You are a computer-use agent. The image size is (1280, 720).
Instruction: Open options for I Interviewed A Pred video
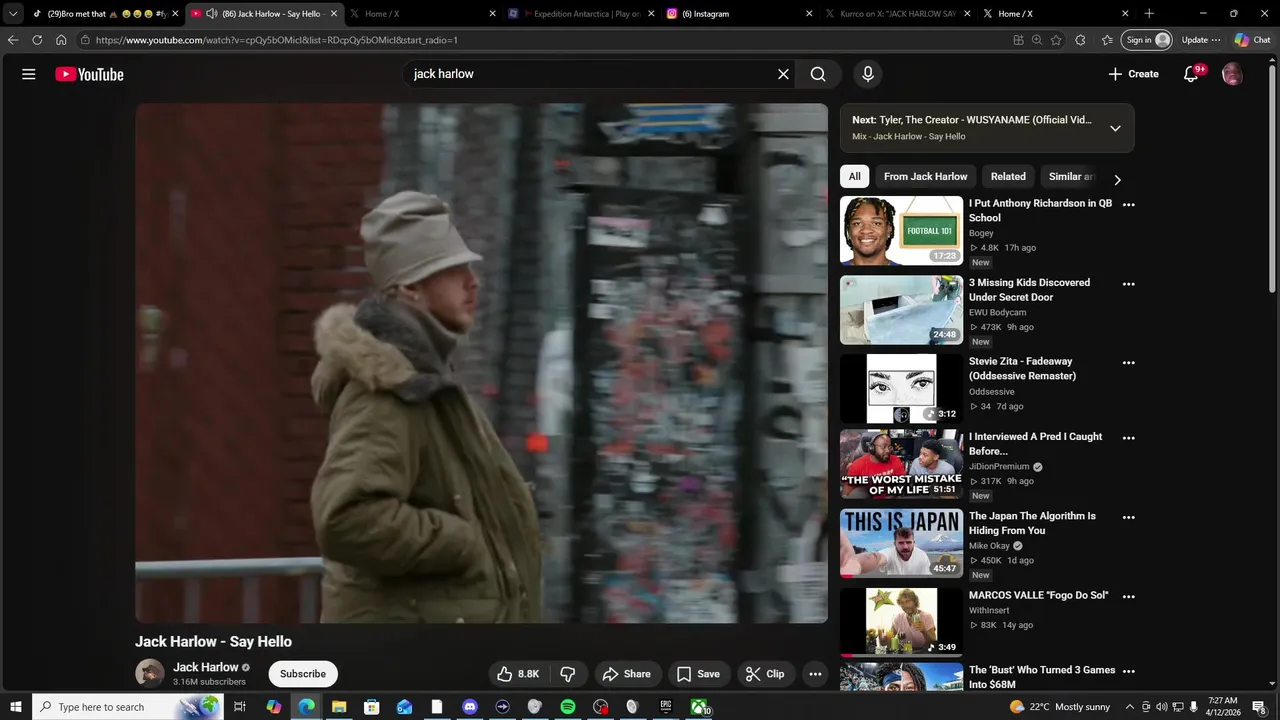point(1129,438)
